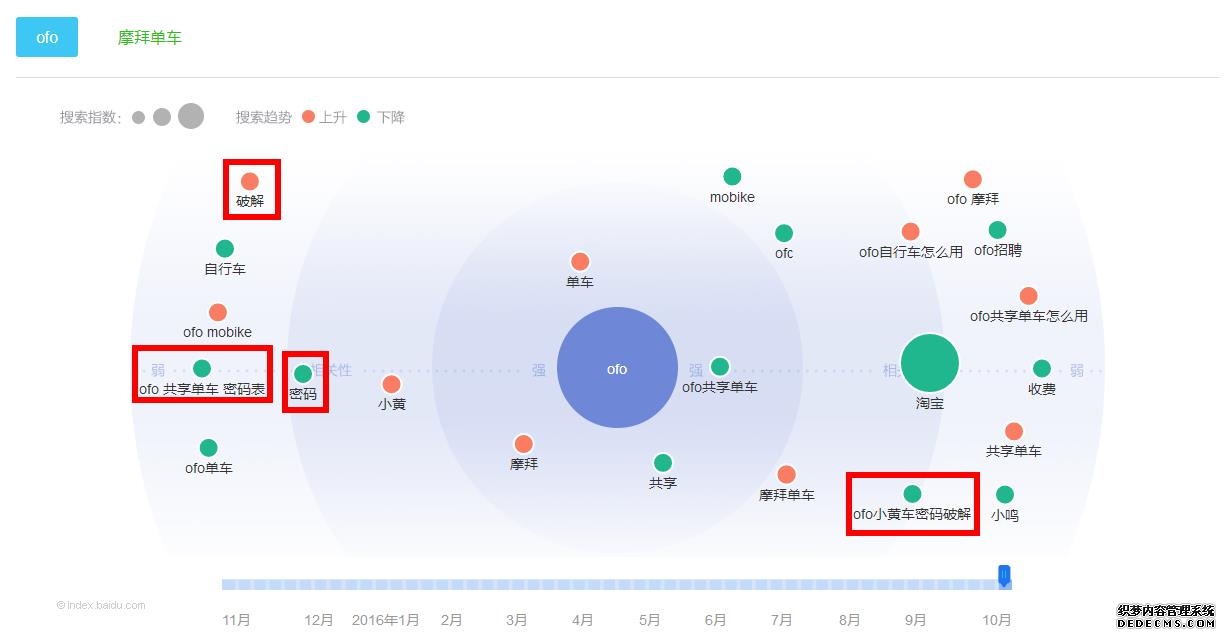
Task: Click the central blue ofo bubble
Action: coord(617,368)
